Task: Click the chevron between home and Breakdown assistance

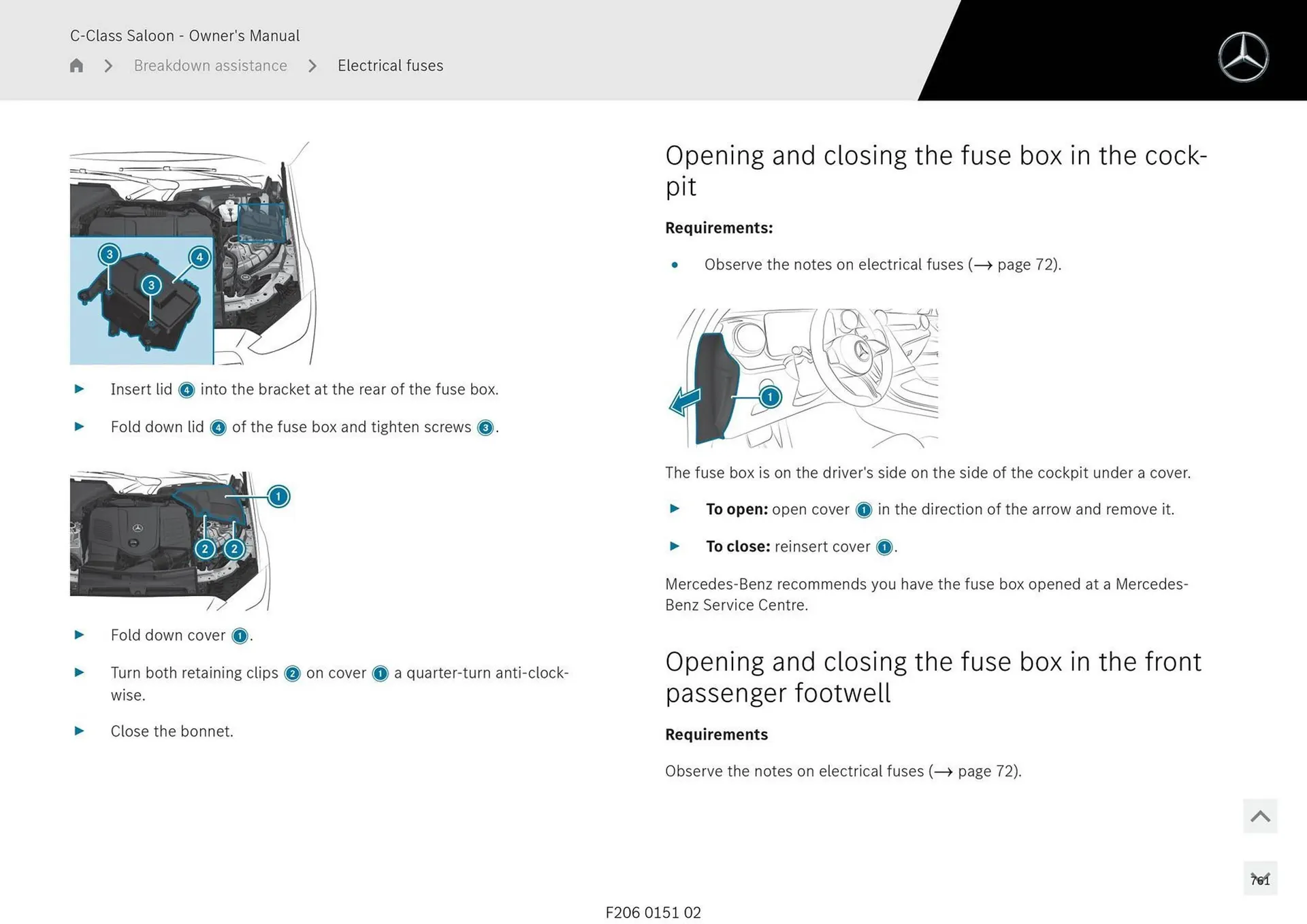Action: 108,65
